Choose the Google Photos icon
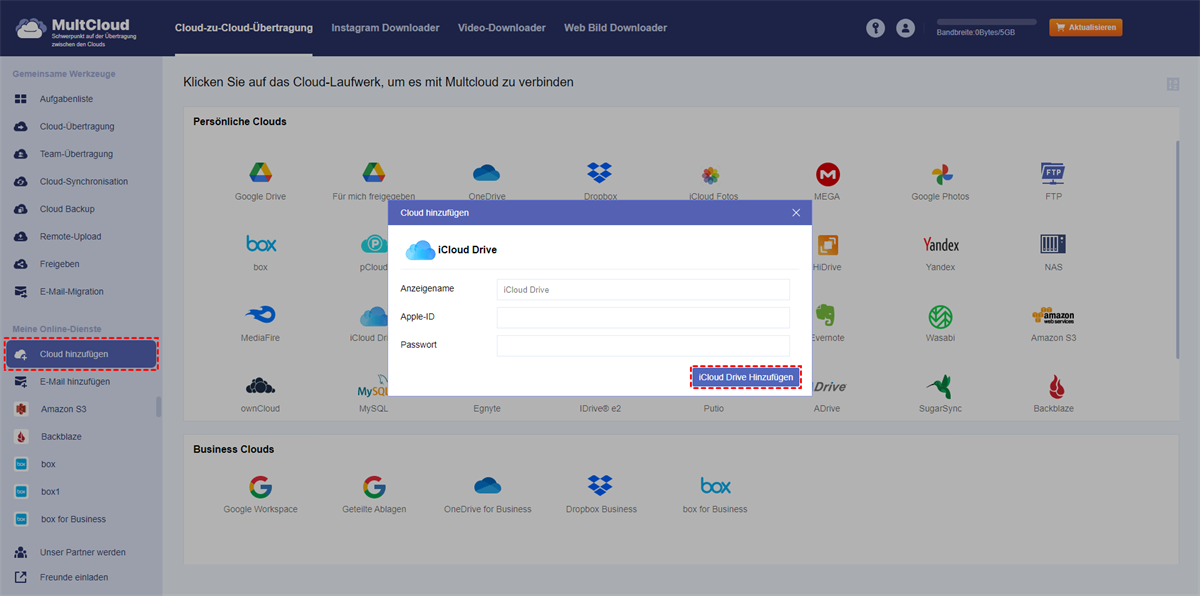The width and height of the screenshot is (1200, 596). 940,174
